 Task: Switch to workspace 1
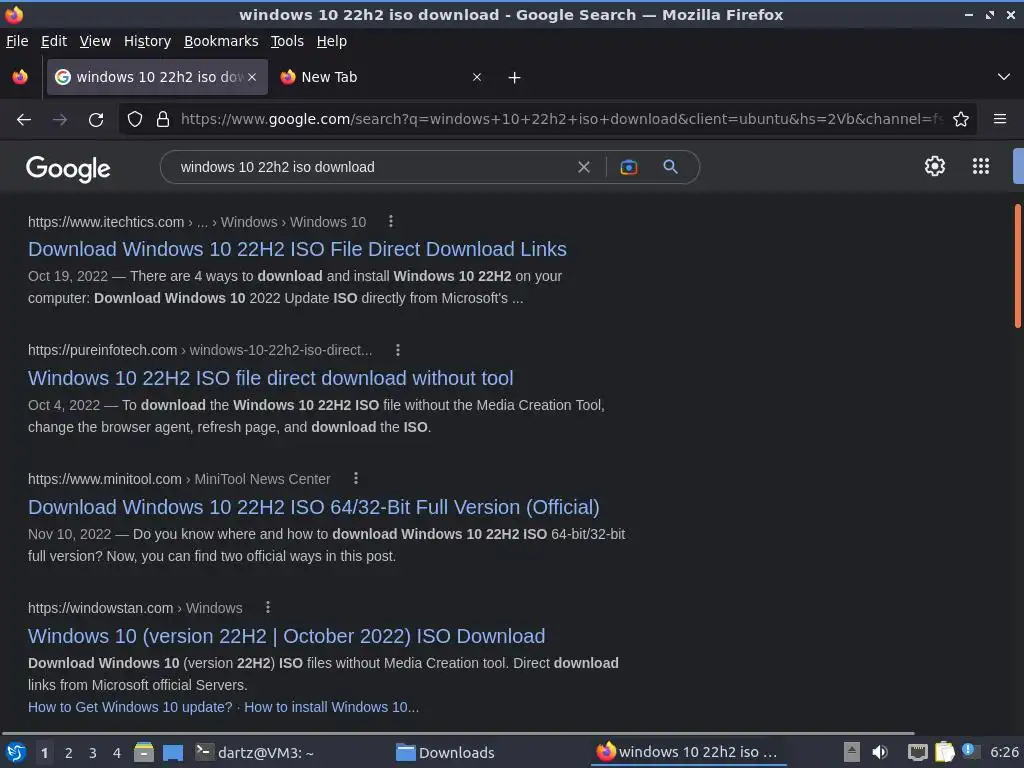pyautogui.click(x=44, y=753)
